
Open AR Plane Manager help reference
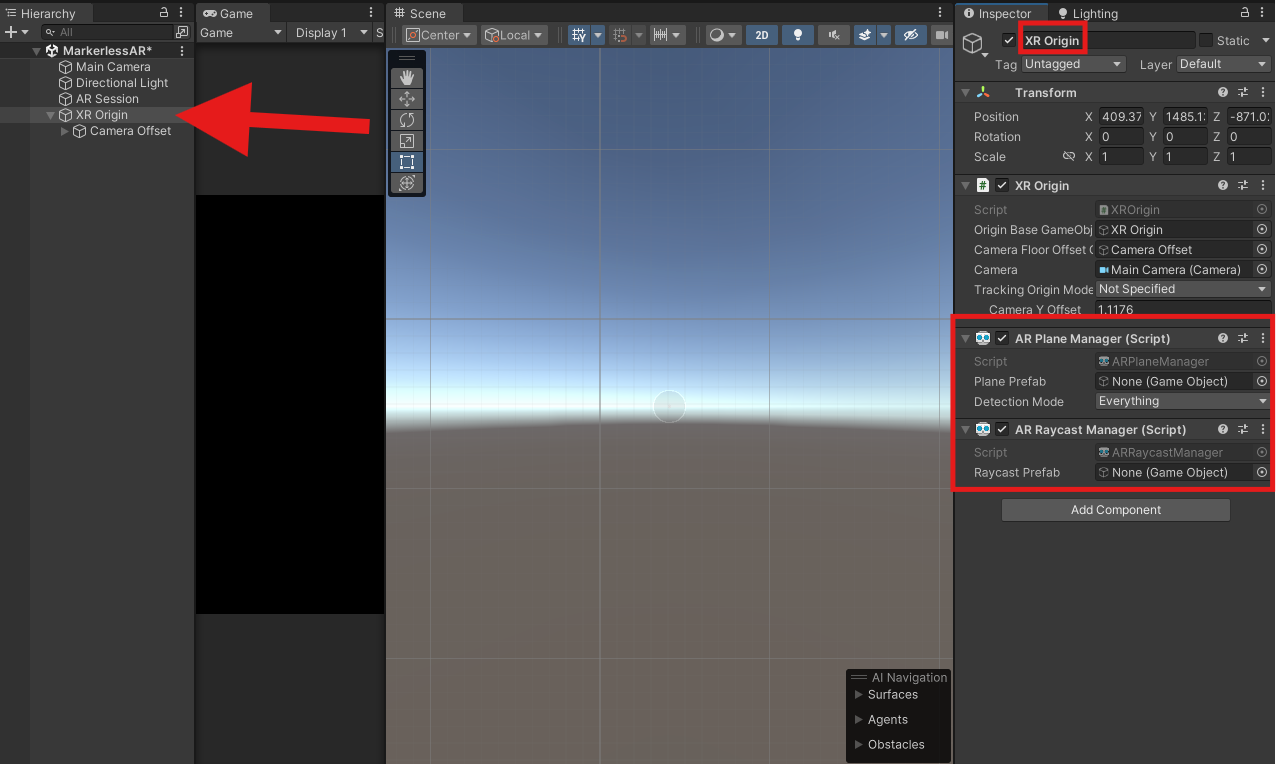(1223, 338)
